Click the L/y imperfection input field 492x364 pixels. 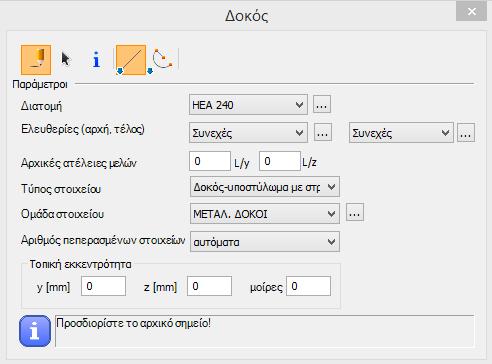click(x=210, y=161)
